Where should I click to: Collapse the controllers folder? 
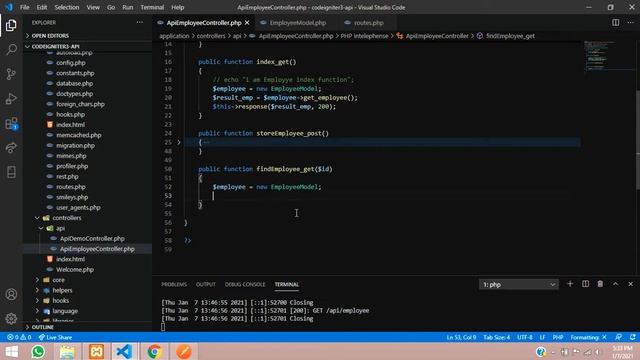coord(67,218)
